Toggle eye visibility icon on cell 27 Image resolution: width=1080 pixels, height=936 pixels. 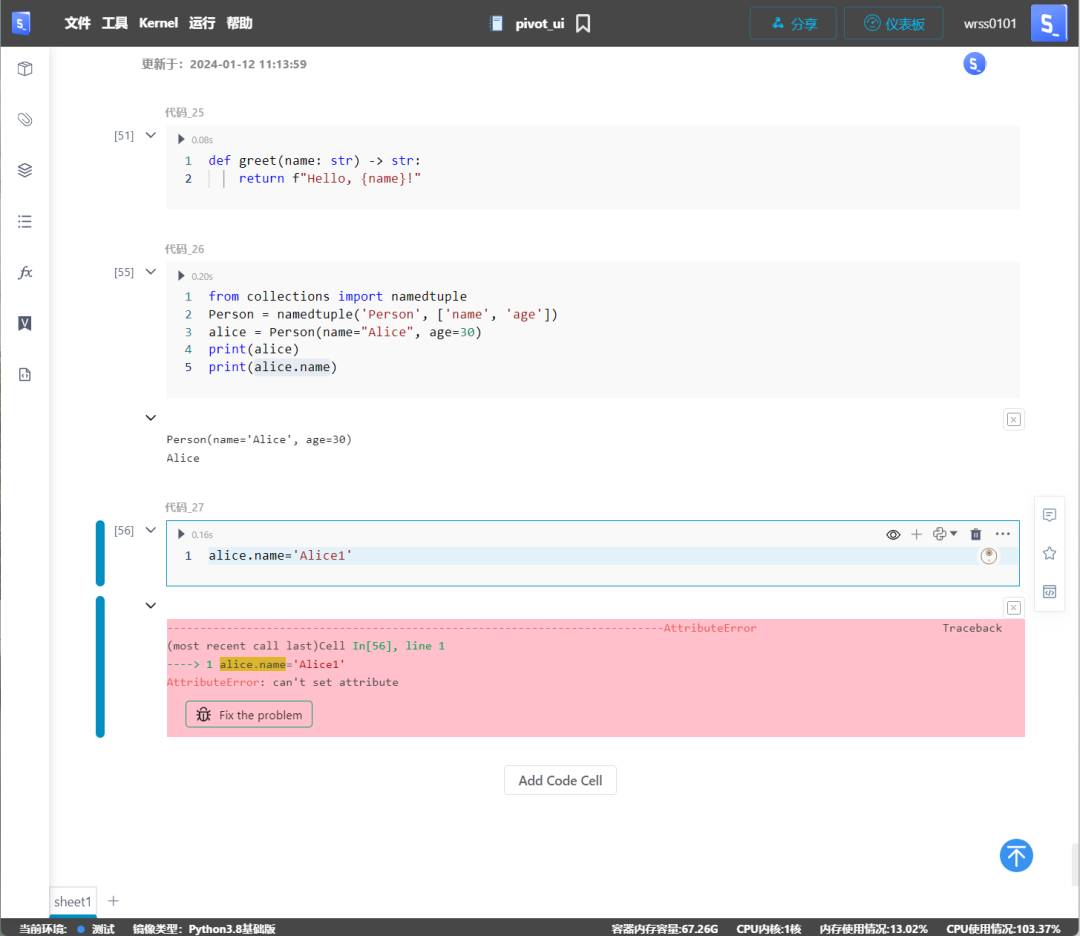[893, 534]
